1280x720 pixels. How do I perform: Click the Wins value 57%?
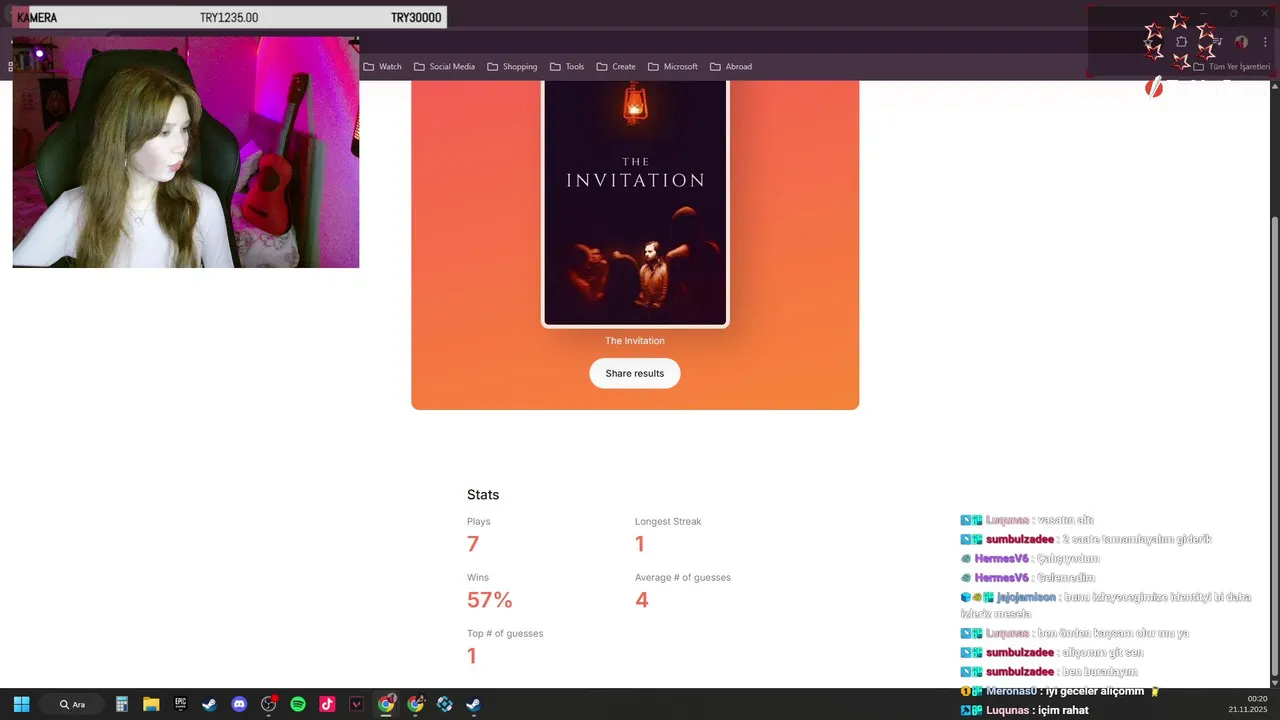tap(490, 600)
